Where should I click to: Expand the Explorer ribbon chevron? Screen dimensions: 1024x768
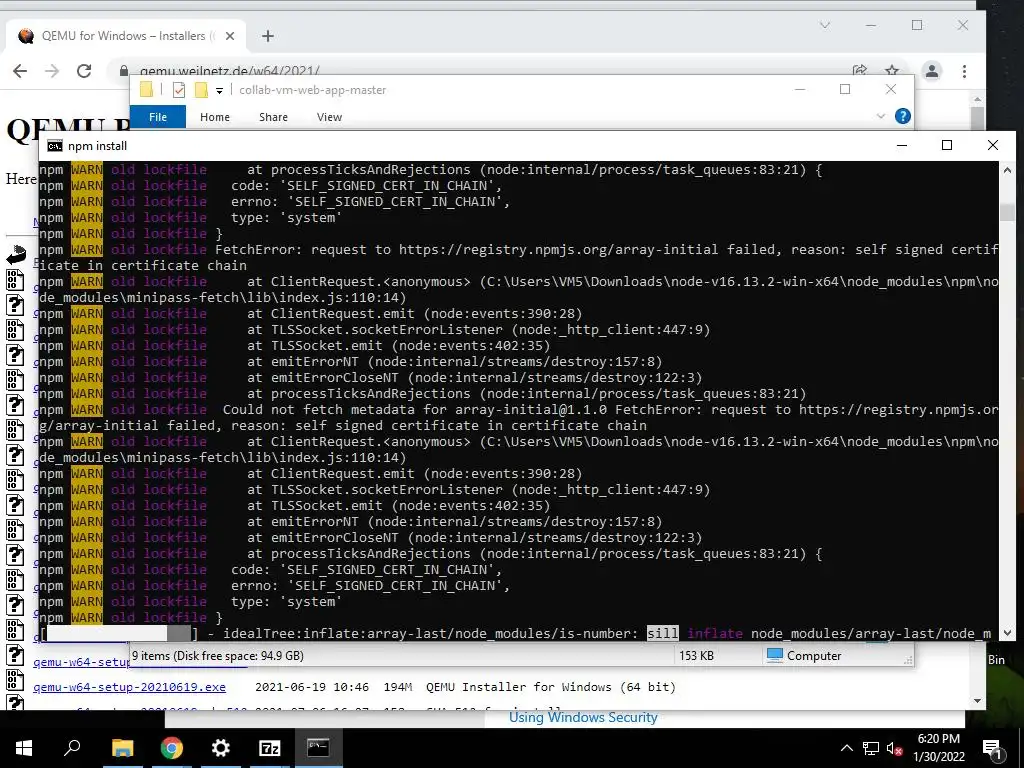(x=880, y=116)
